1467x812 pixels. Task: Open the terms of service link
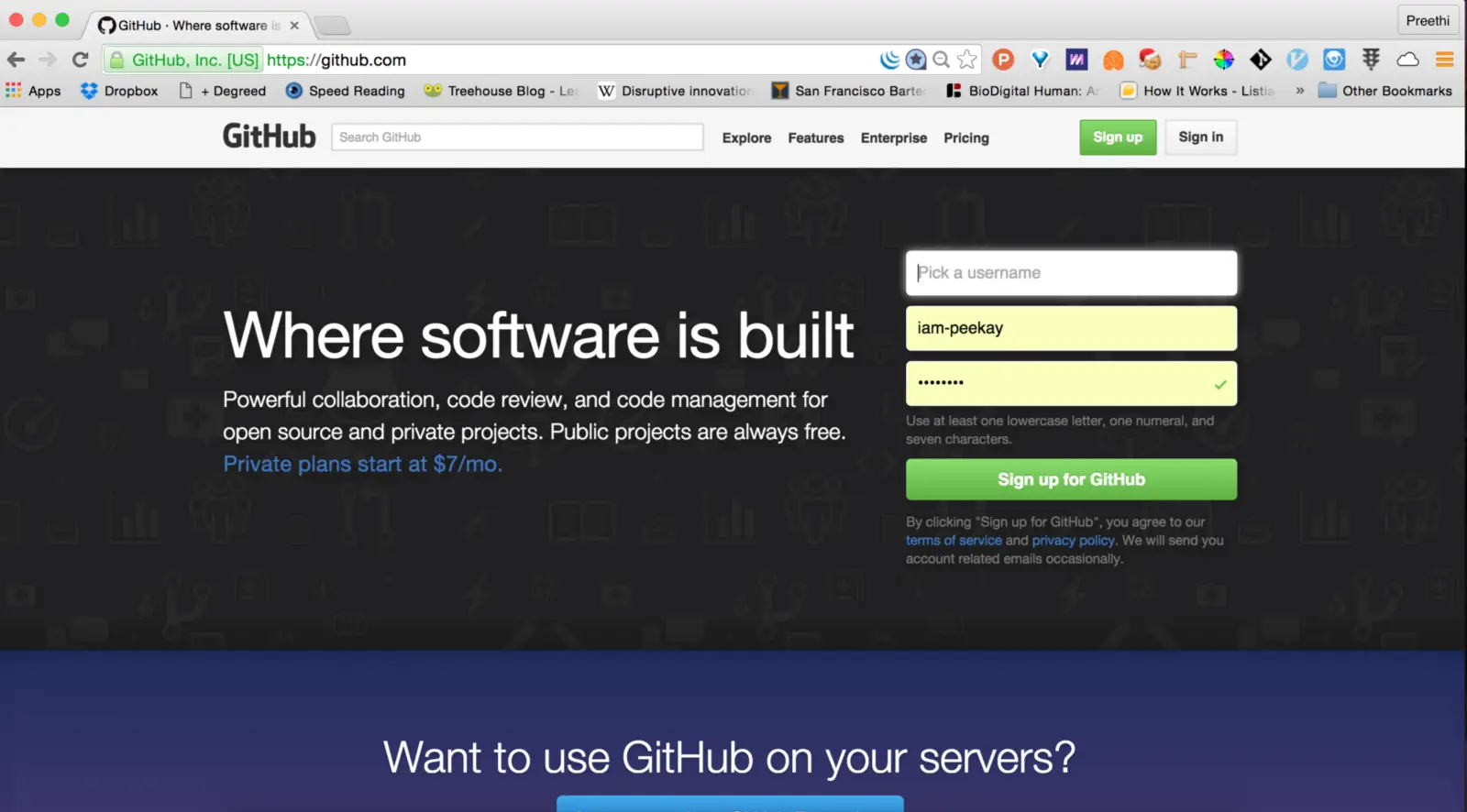[954, 541]
